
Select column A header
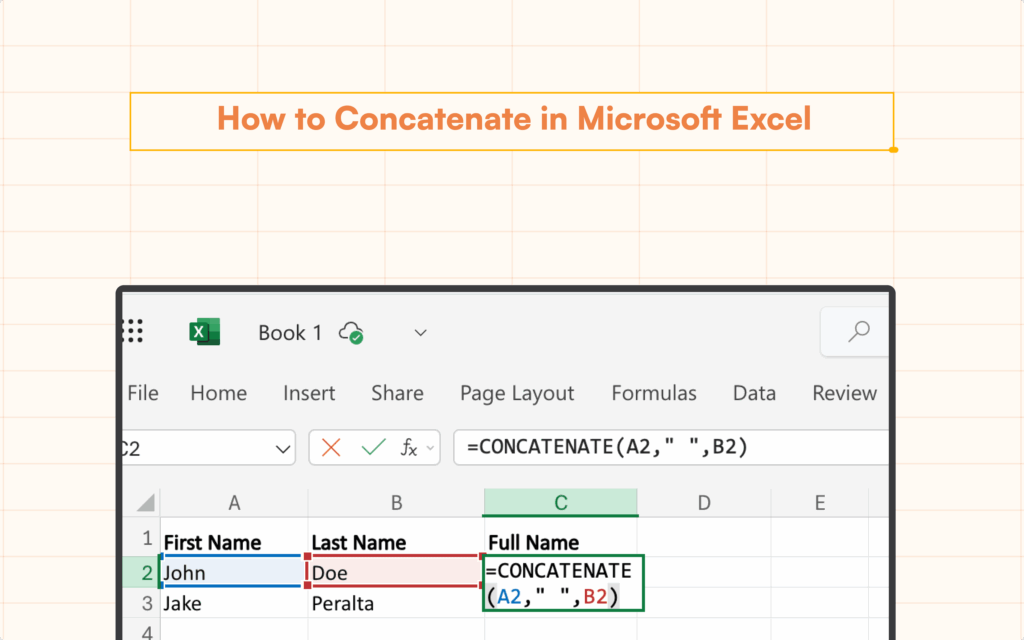click(234, 503)
